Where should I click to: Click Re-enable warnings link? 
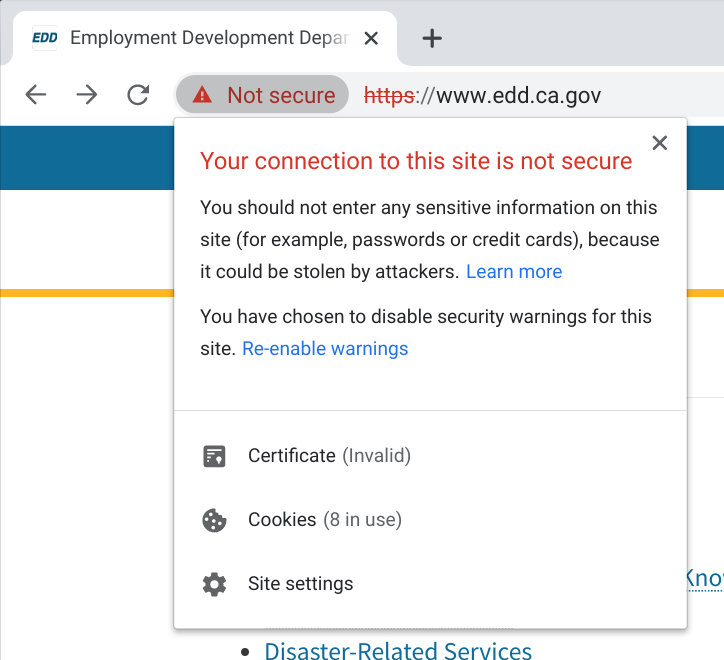[x=325, y=349]
